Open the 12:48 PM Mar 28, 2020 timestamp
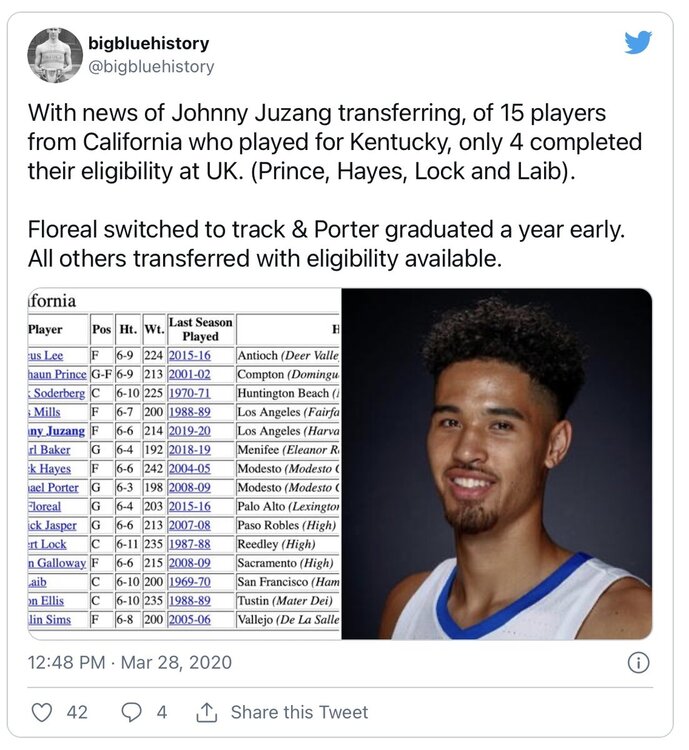Image resolution: width=689 pixels, height=750 pixels. [x=130, y=662]
